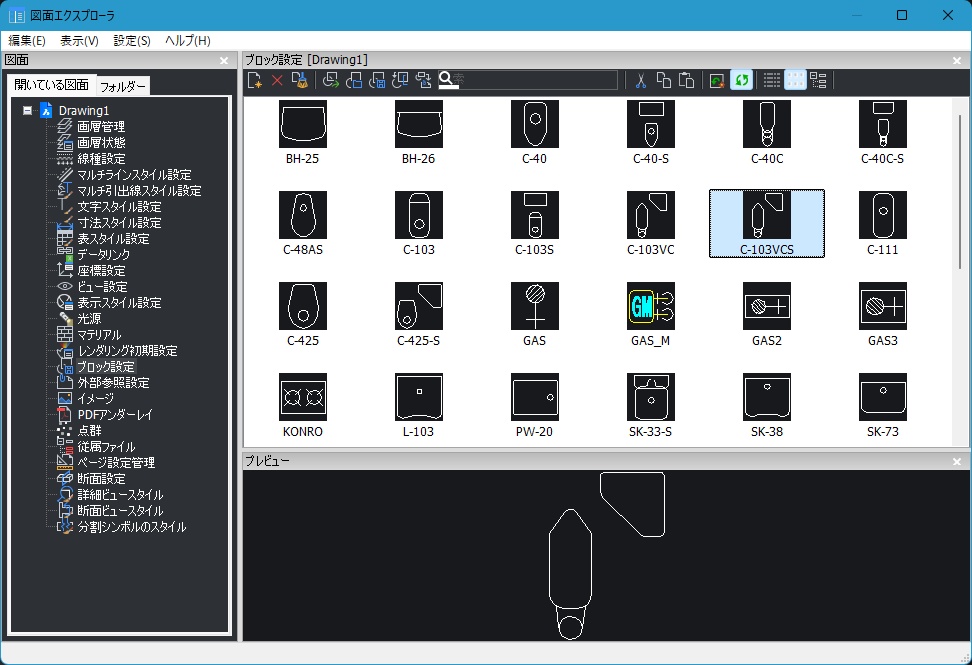
Task: Switch to tree view icon
Action: pyautogui.click(x=818, y=80)
